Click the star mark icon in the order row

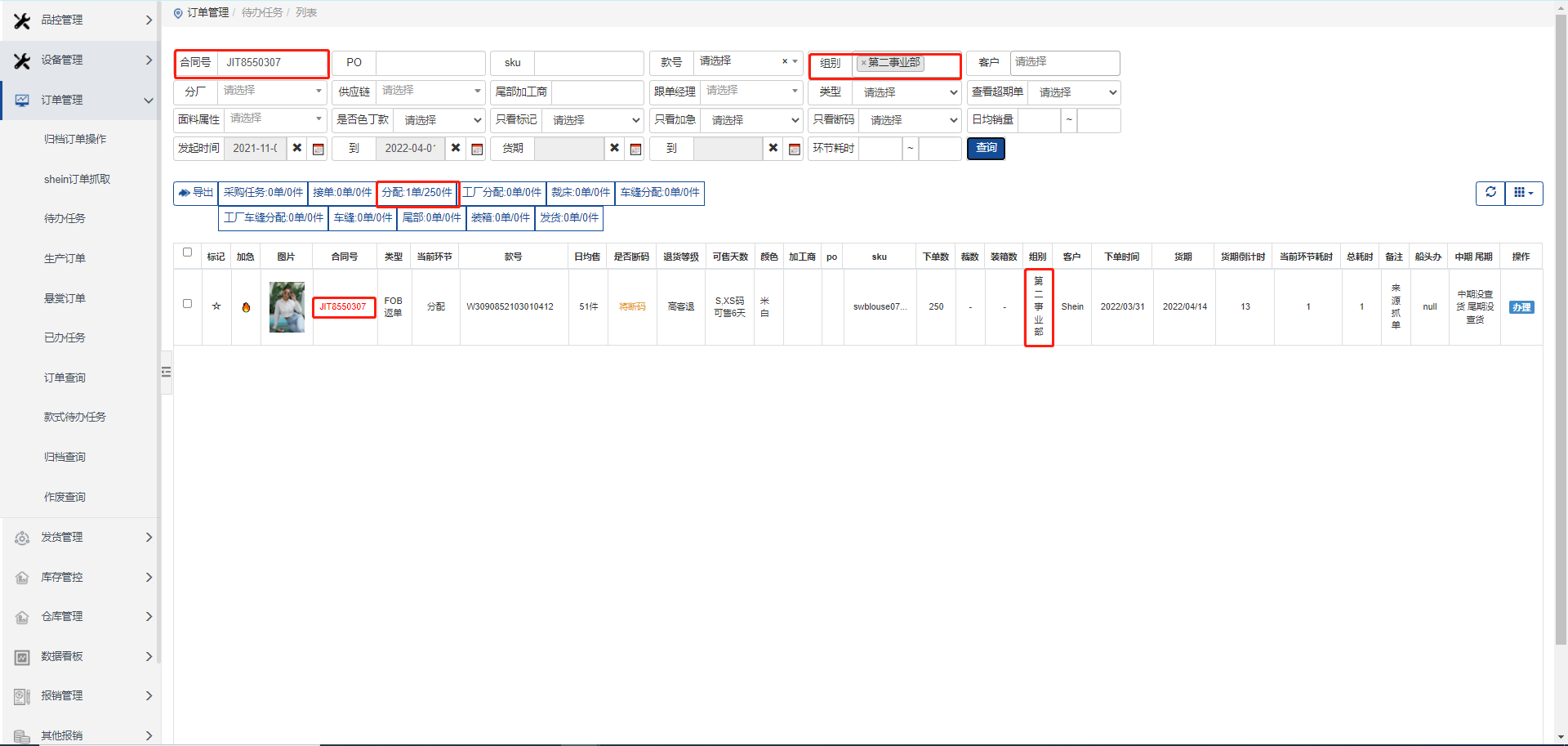click(216, 306)
